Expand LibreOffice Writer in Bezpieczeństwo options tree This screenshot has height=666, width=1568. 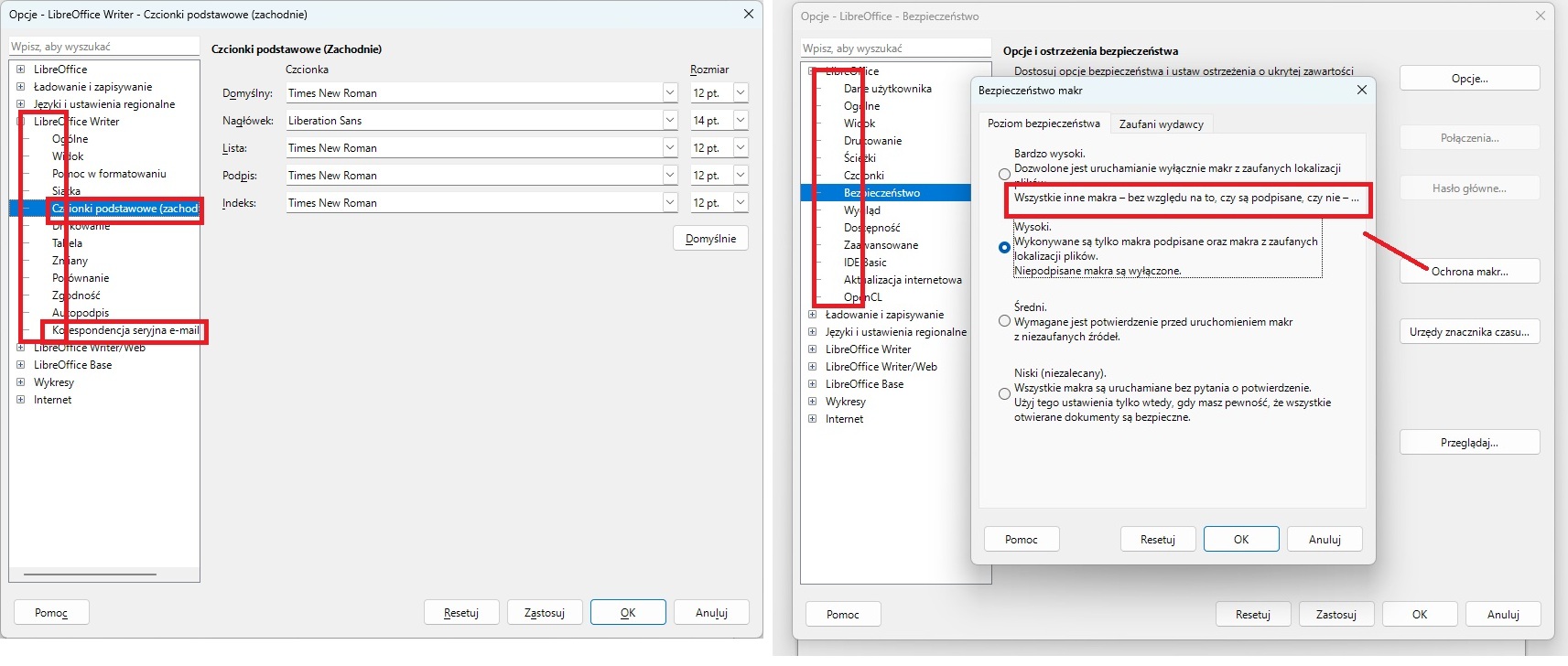(812, 349)
